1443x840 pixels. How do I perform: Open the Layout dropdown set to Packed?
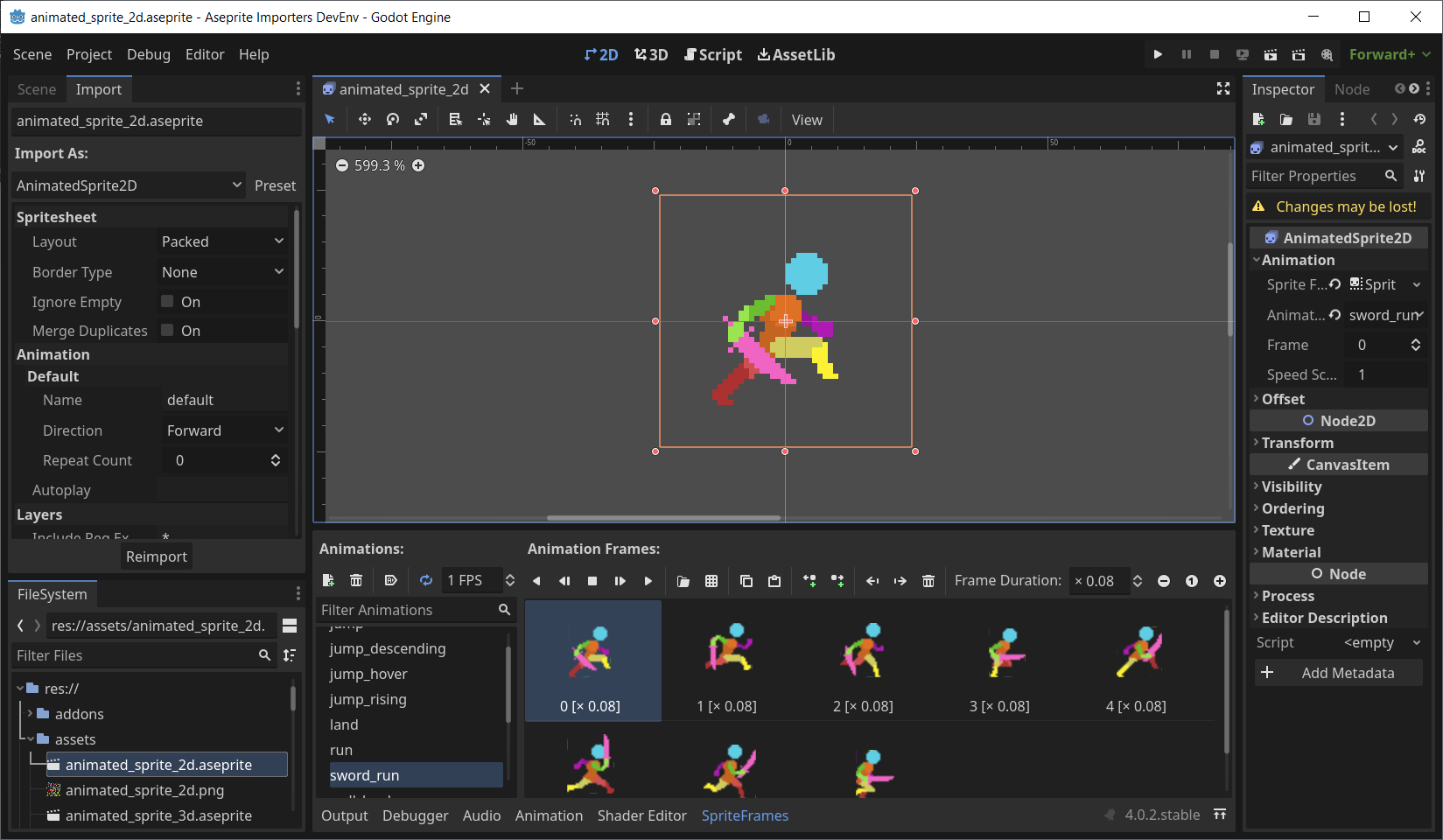pos(222,241)
